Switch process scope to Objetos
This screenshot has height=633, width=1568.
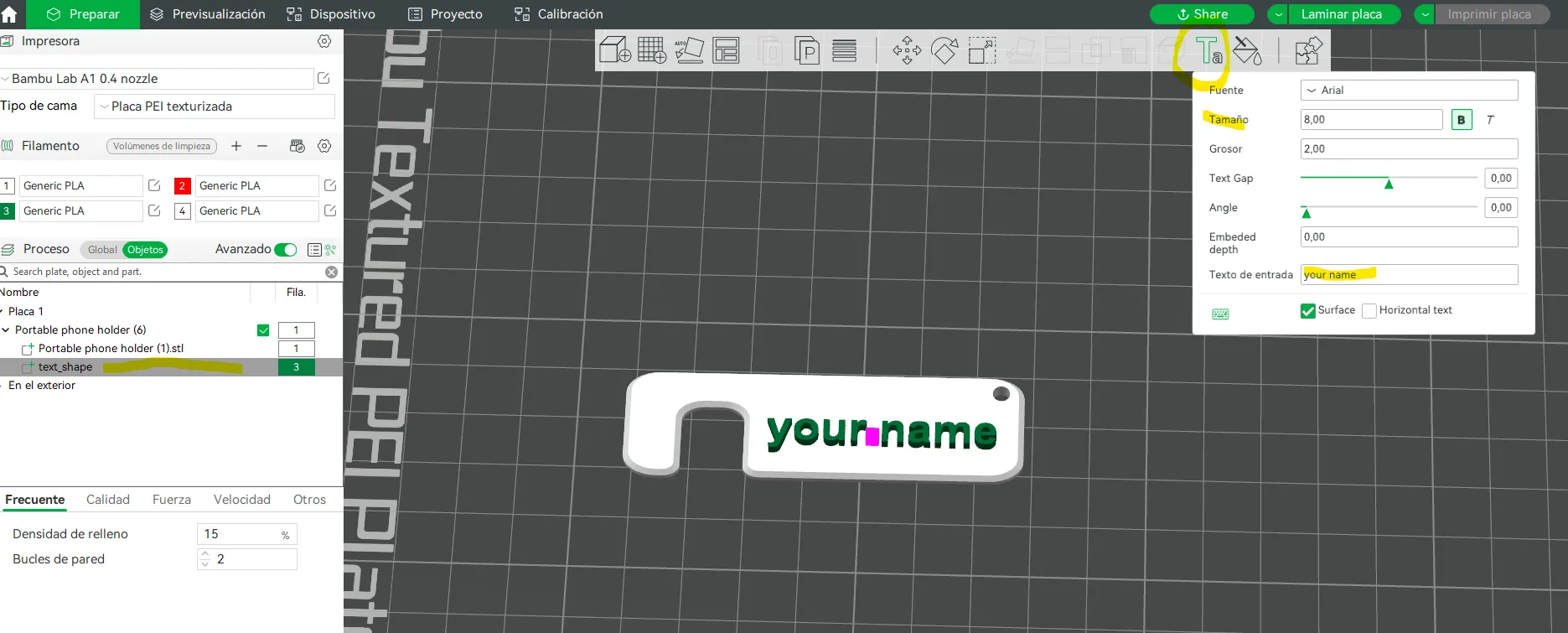coord(145,250)
